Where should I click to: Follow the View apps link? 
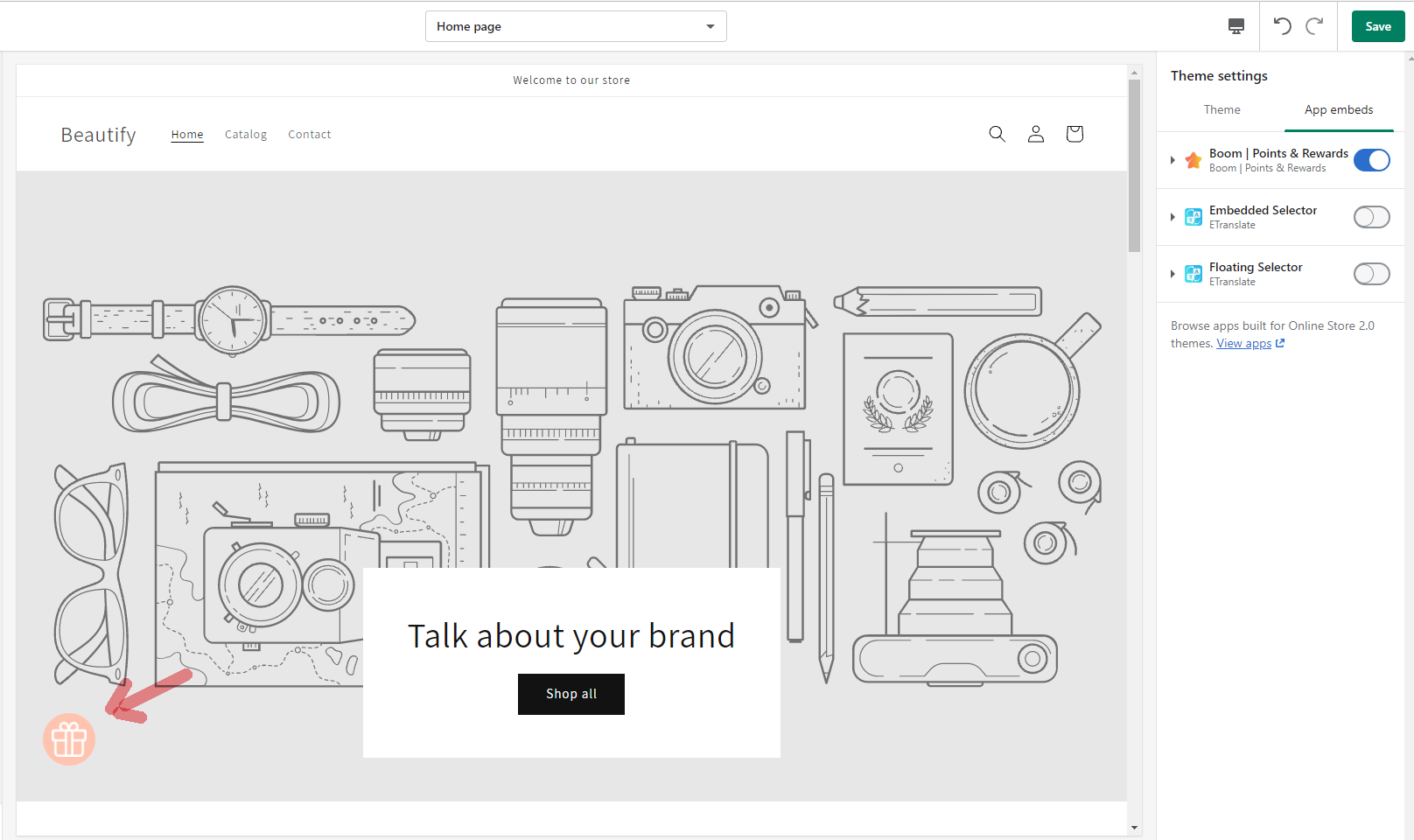click(1243, 343)
